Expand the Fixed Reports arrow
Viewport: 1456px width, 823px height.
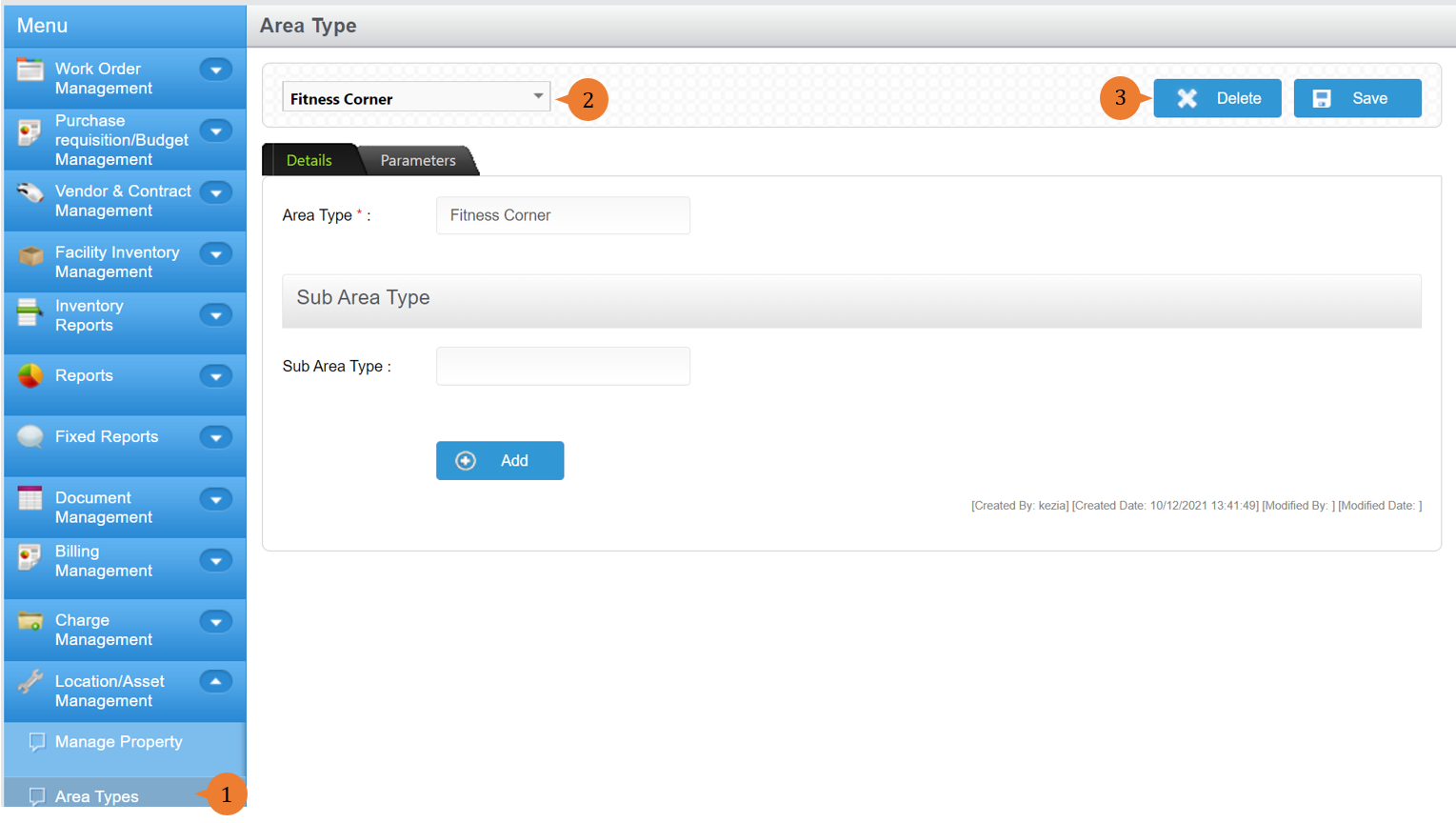click(216, 437)
